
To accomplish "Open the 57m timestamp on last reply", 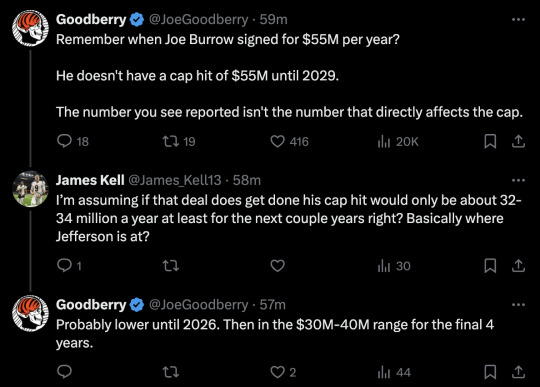I will pyautogui.click(x=272, y=305).
